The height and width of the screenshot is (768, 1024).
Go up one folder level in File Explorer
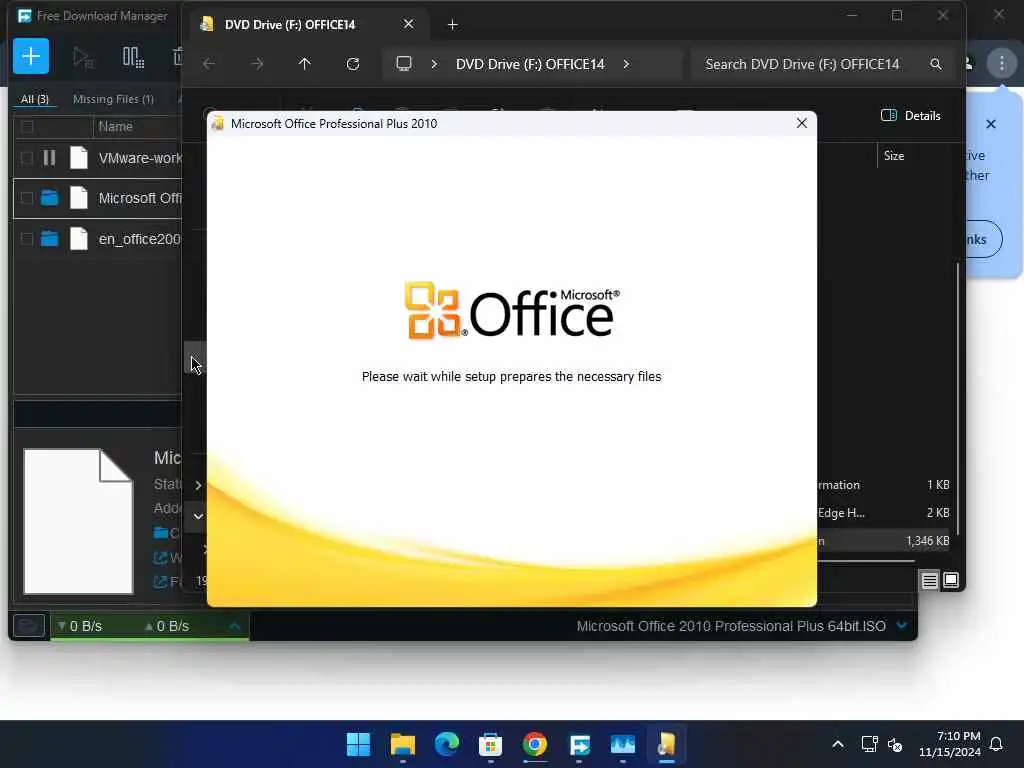pos(304,64)
